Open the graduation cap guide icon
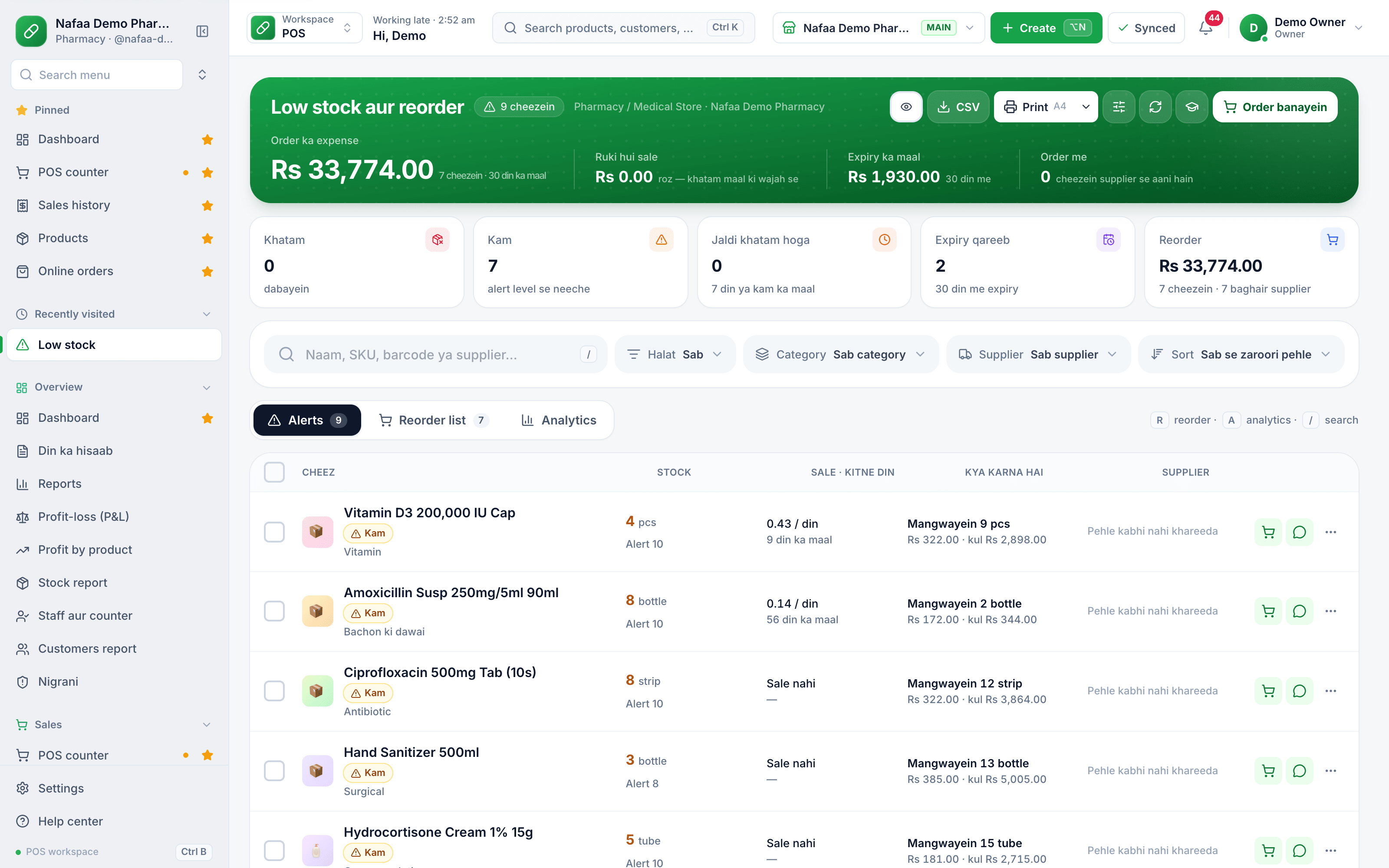Image resolution: width=1389 pixels, height=868 pixels. (1192, 107)
